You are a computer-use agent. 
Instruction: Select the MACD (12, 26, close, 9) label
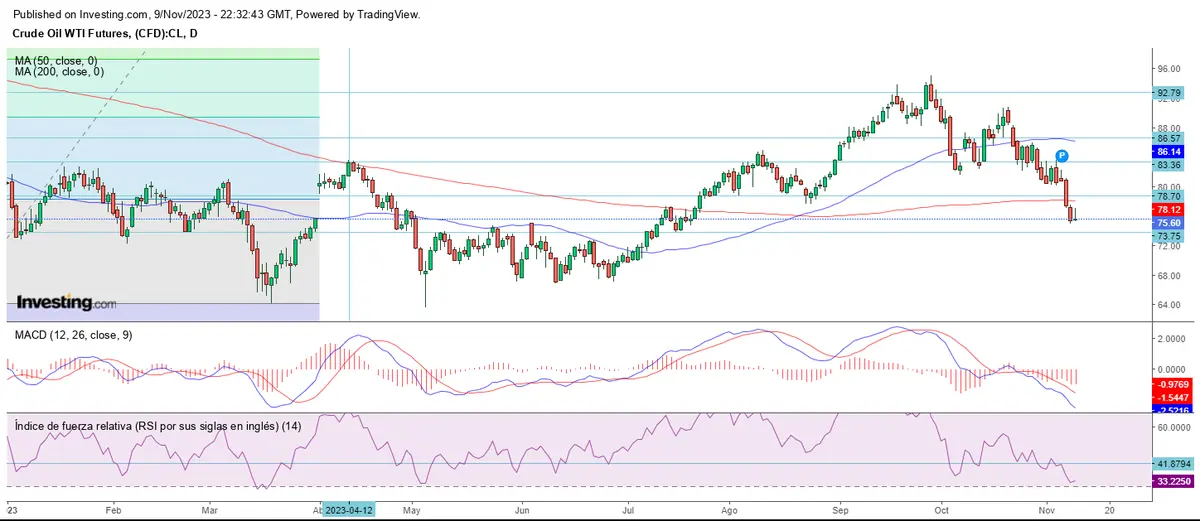coord(70,335)
